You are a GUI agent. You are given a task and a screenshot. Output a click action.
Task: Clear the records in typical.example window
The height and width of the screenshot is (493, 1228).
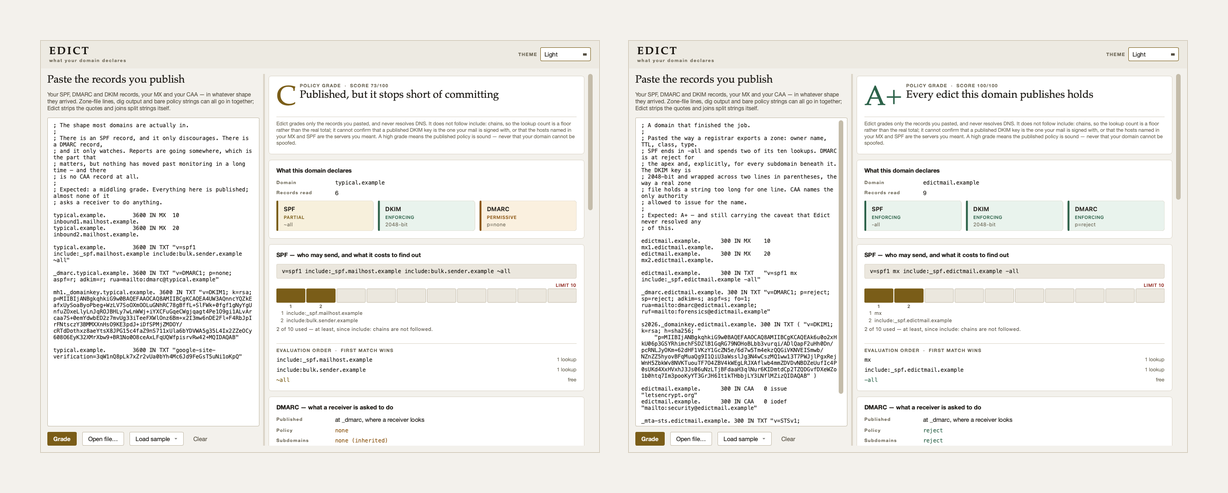click(200, 439)
